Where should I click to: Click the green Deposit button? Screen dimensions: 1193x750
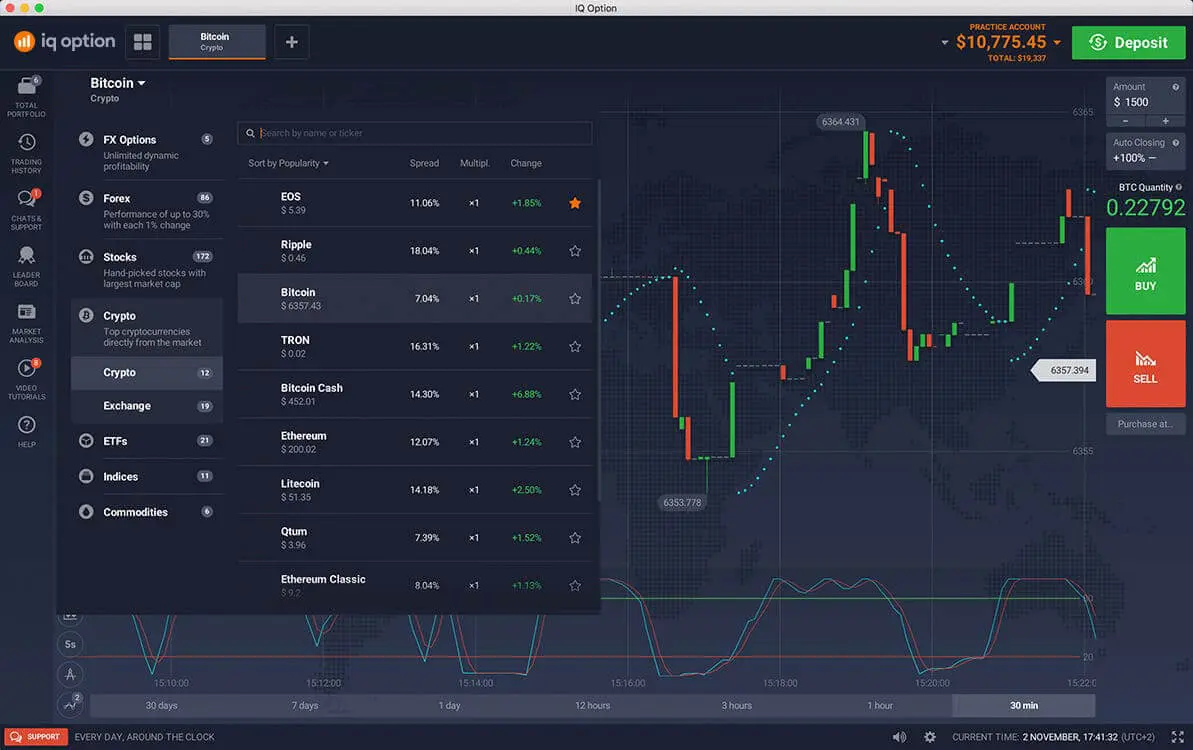tap(1128, 43)
